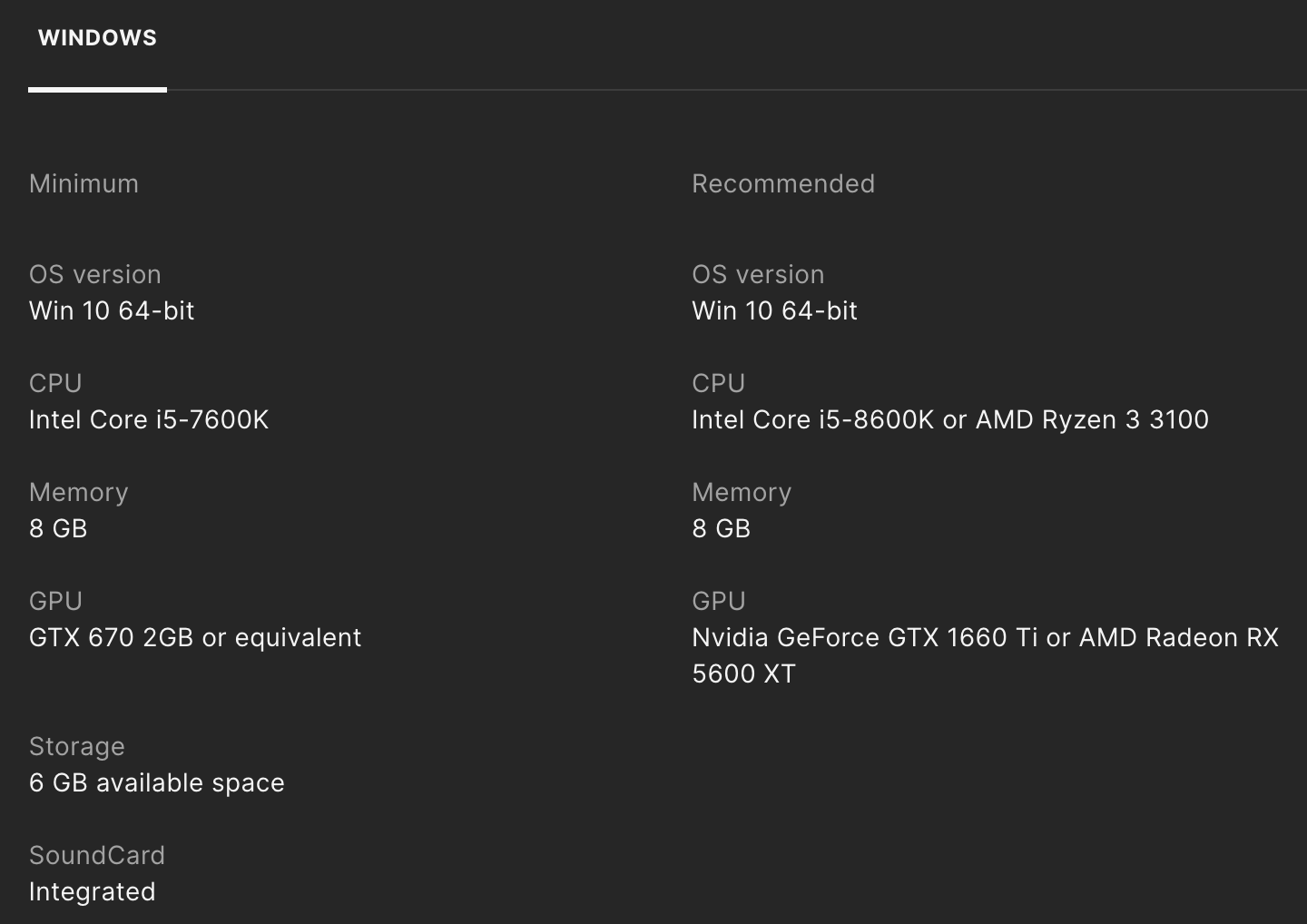The image size is (1307, 924).
Task: Click the GTX 670 2GB or equivalent text
Action: (195, 638)
